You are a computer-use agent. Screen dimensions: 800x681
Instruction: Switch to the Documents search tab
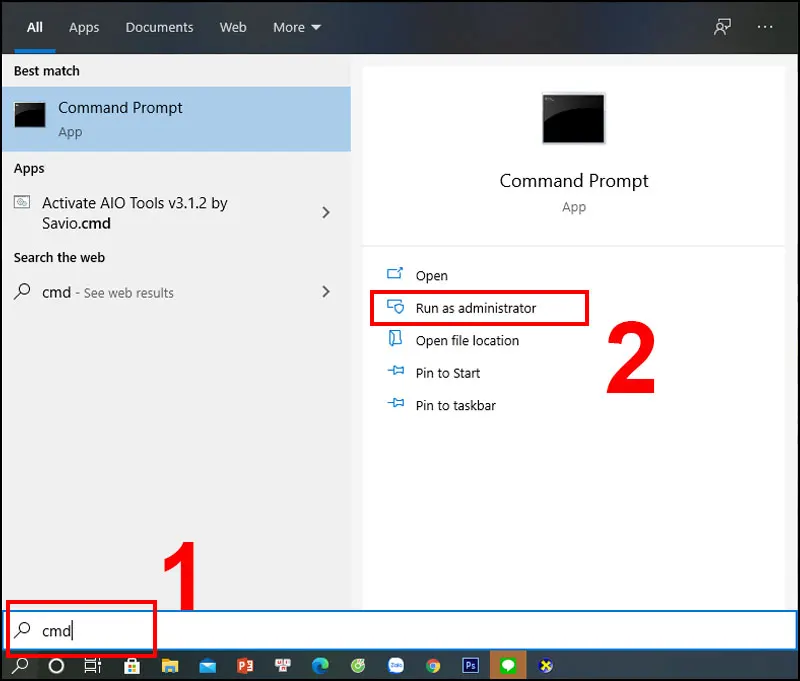159,27
